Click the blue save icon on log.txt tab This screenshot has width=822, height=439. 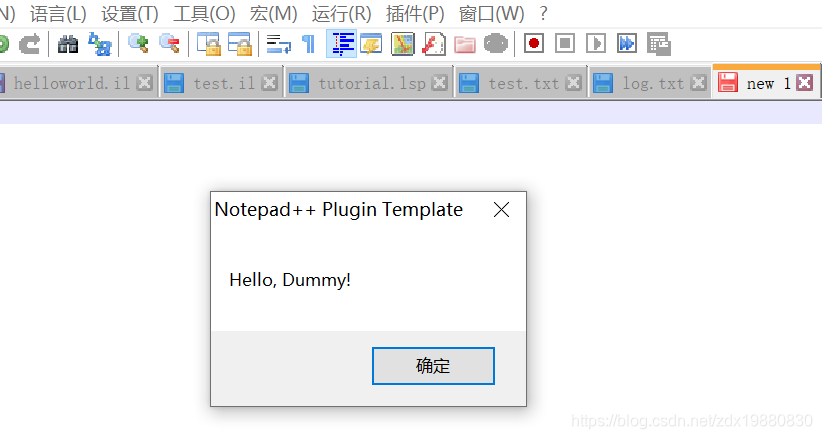(x=603, y=83)
